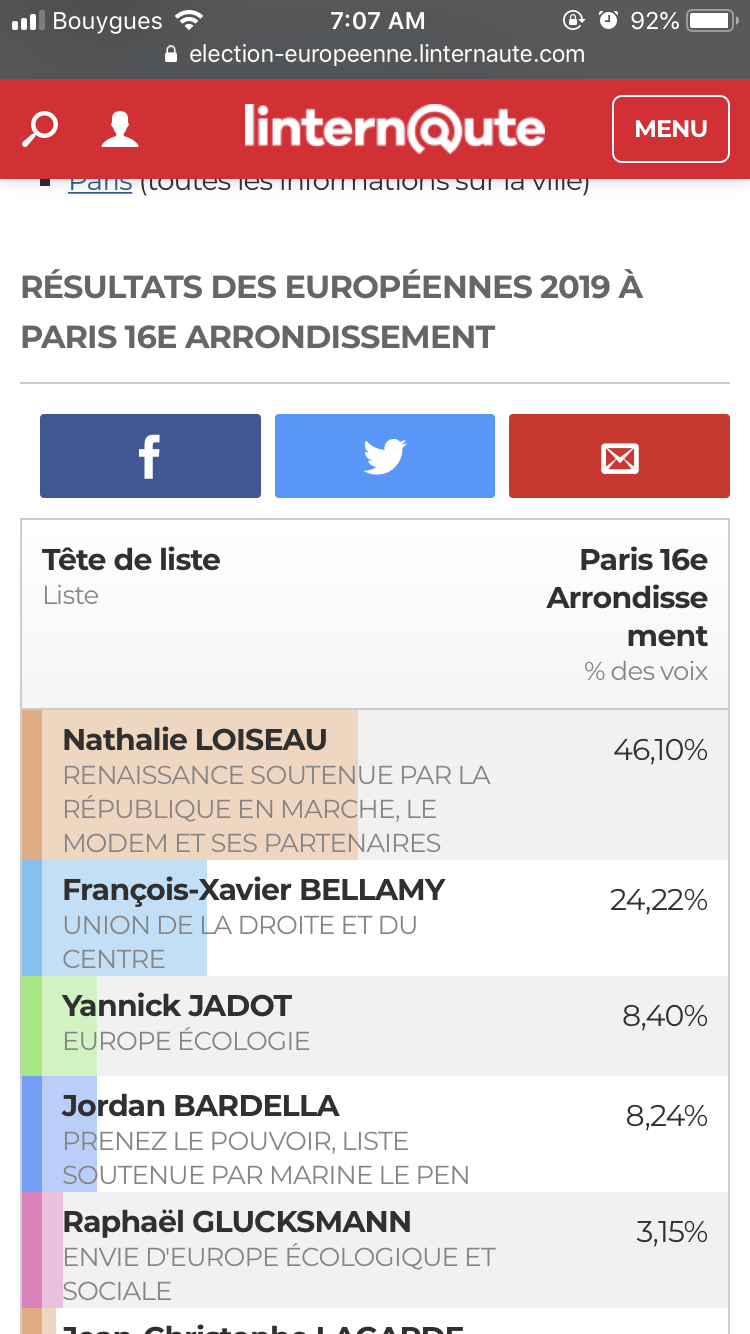Send results by email envelope icon

(619, 456)
